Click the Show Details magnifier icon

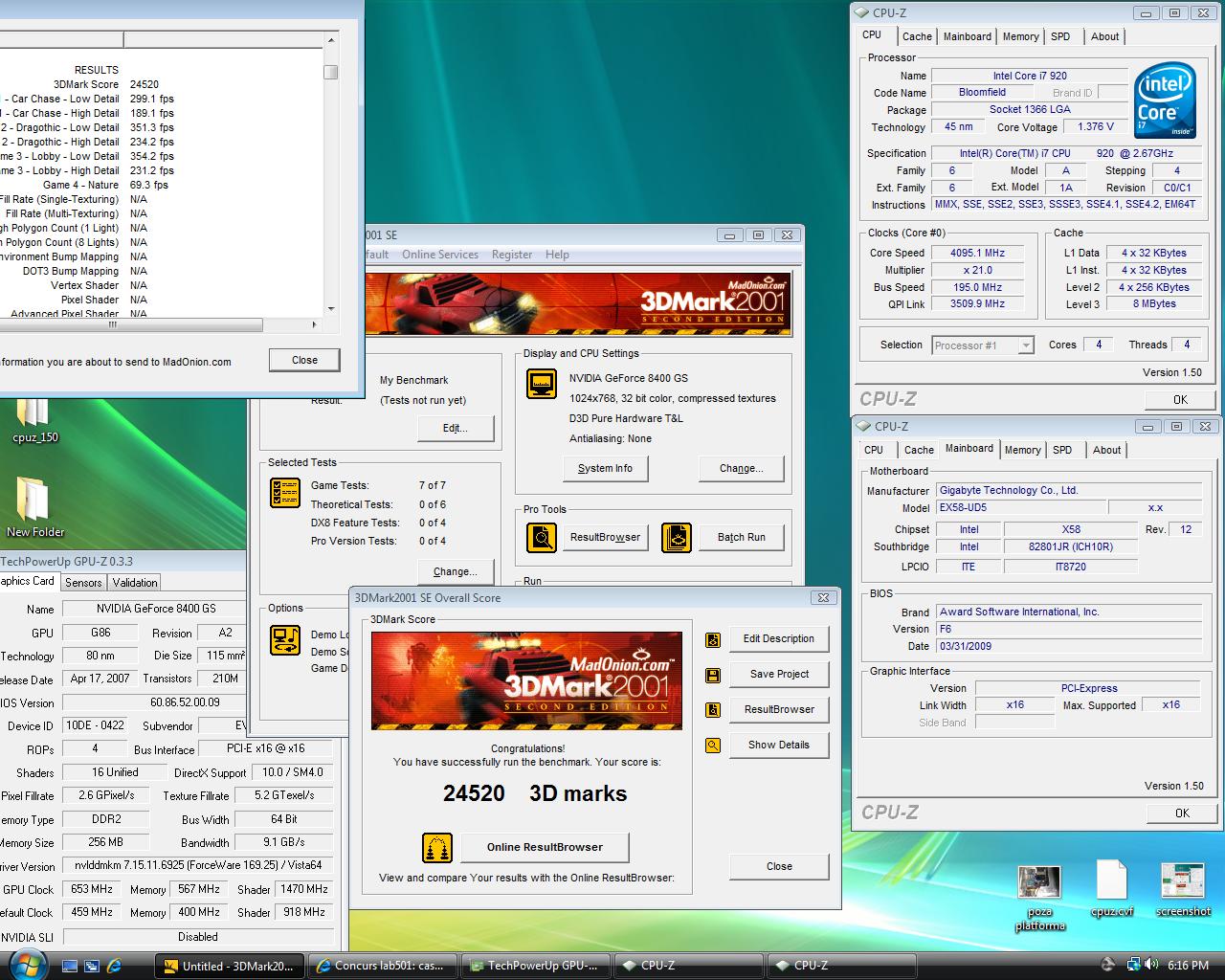(713, 745)
